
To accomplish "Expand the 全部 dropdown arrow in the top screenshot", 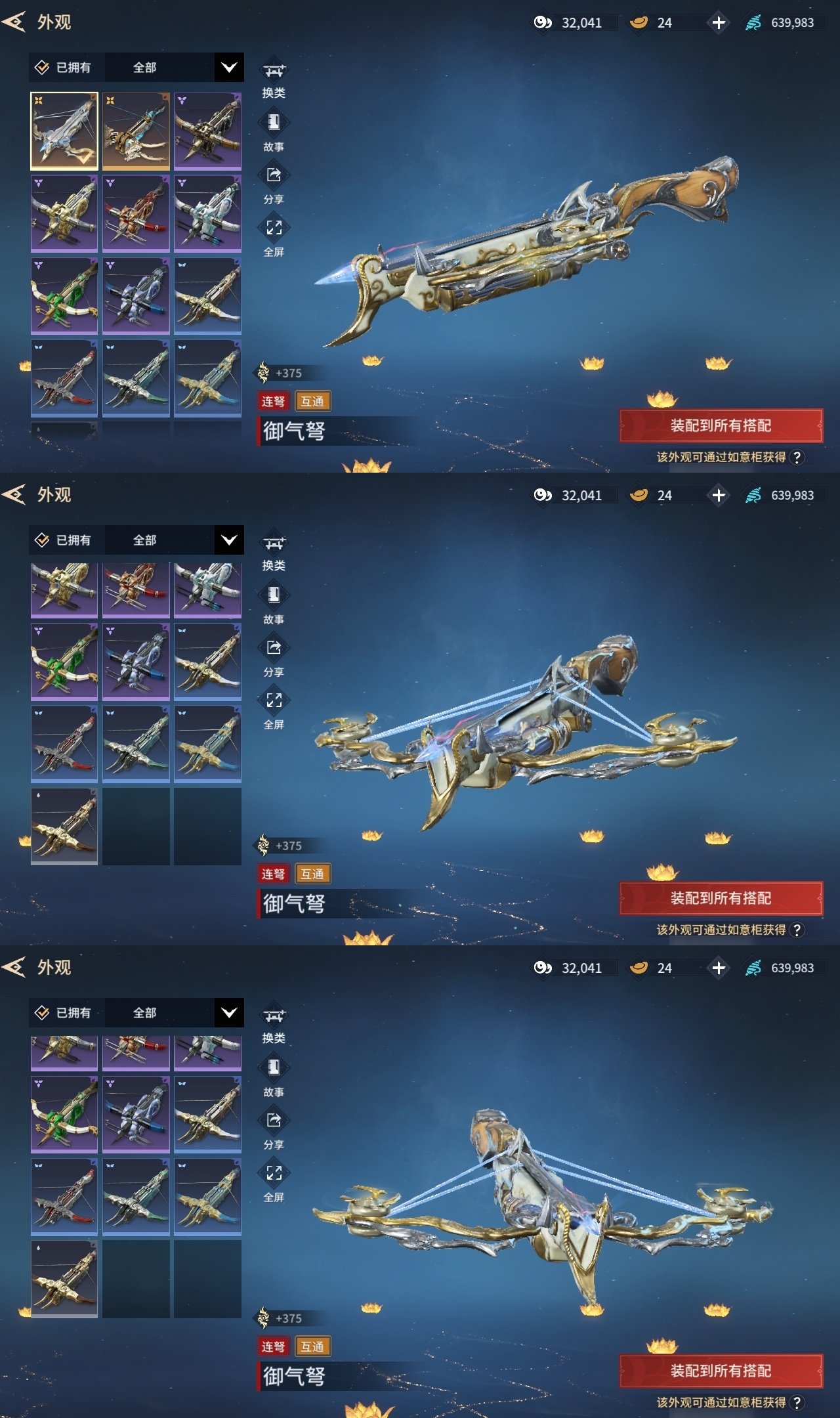I will pos(229,67).
